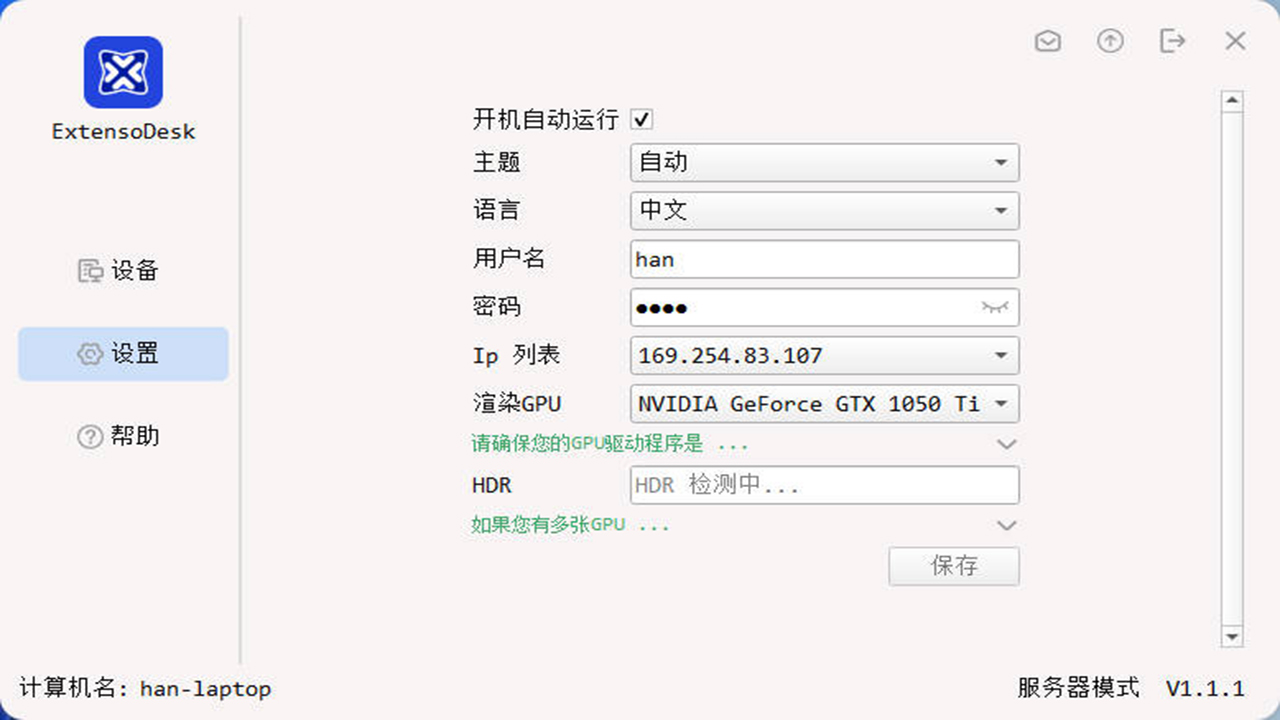Toggle password visibility in the 密码 field
Screen dimensions: 1280x720
tap(993, 308)
